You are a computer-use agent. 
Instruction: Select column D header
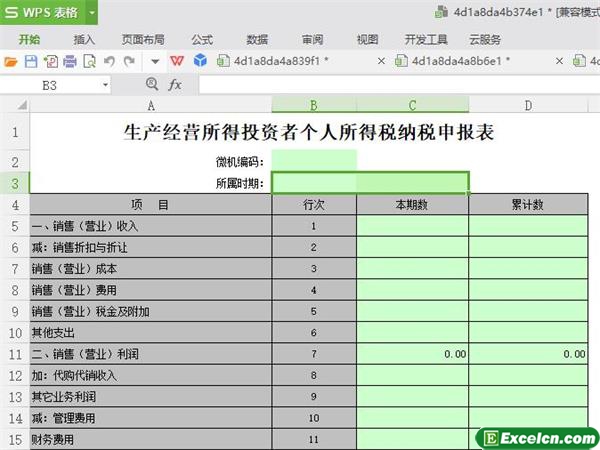tap(528, 105)
